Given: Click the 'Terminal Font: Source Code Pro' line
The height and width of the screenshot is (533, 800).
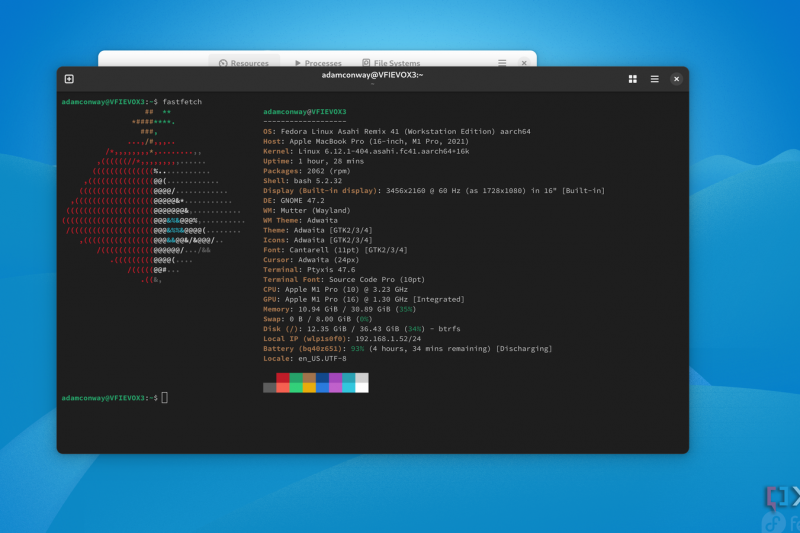Looking at the screenshot, I should [344, 280].
